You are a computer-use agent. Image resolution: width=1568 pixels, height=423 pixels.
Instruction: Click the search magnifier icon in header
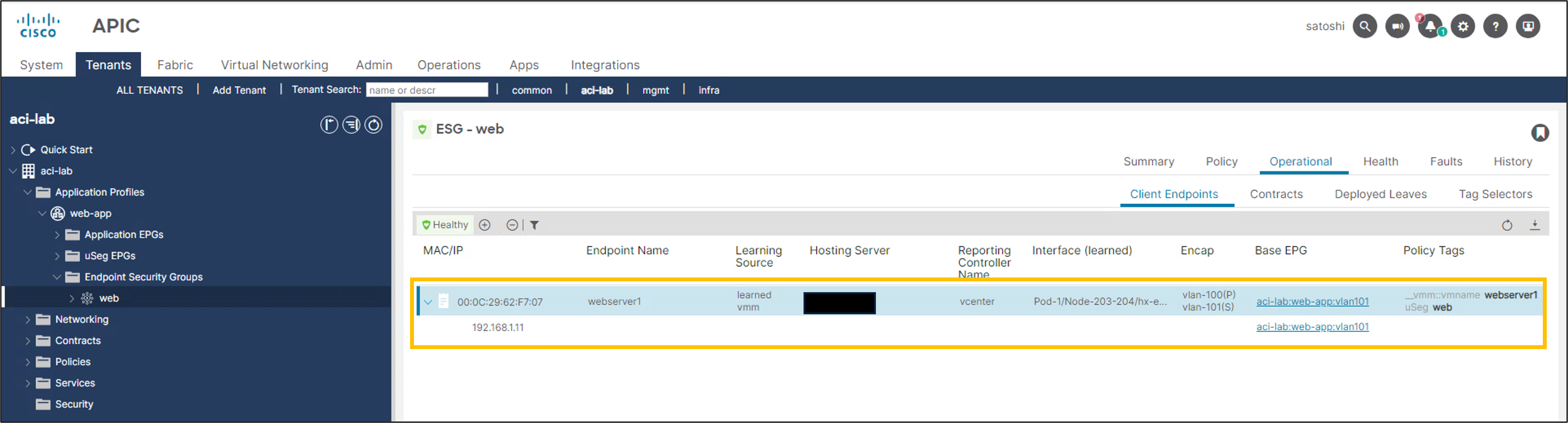[1365, 26]
